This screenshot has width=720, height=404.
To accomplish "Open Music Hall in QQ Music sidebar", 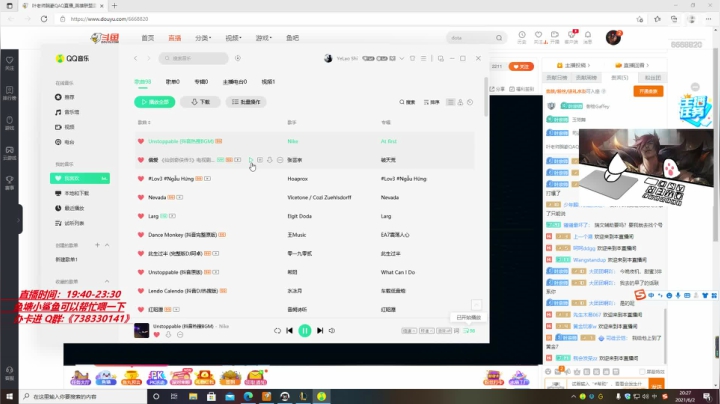I will coord(67,112).
